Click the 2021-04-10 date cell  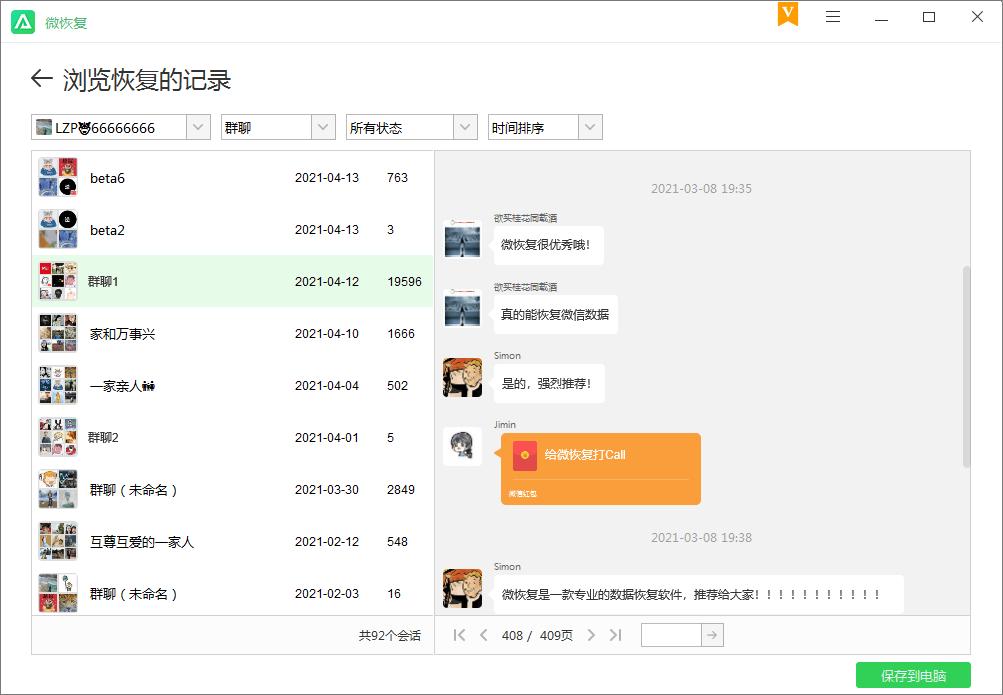point(327,334)
